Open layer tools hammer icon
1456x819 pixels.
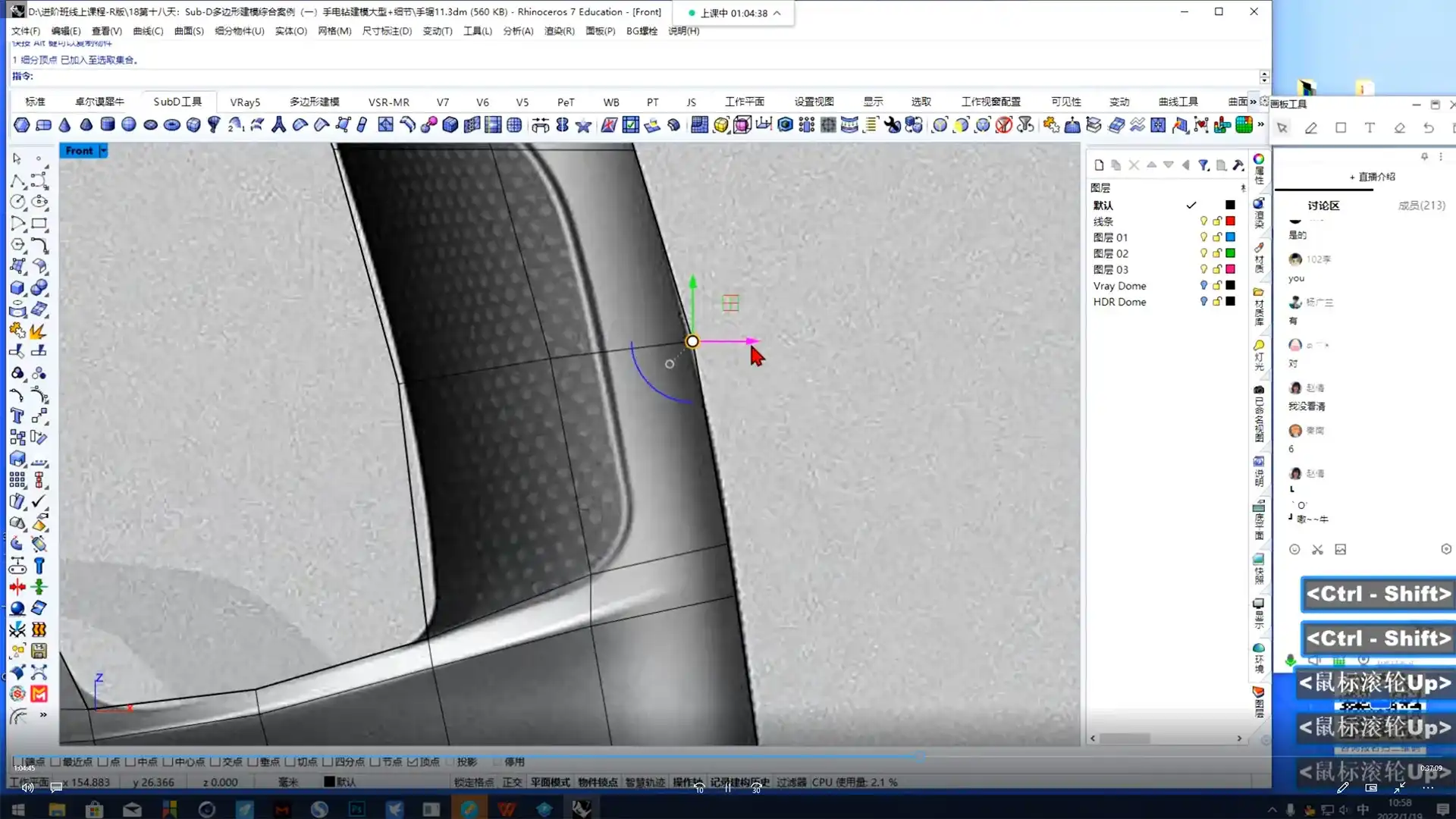1238,165
